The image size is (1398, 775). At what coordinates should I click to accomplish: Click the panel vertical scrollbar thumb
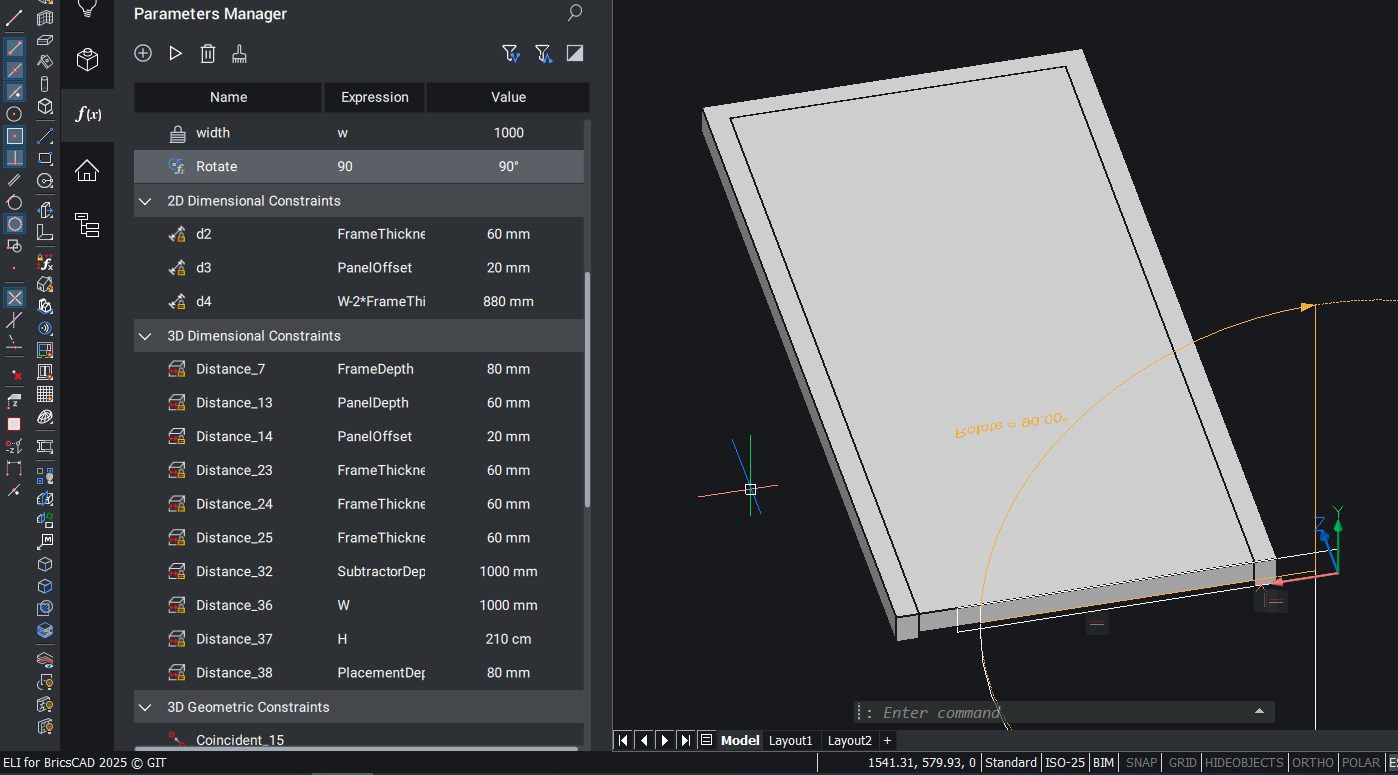[x=587, y=390]
